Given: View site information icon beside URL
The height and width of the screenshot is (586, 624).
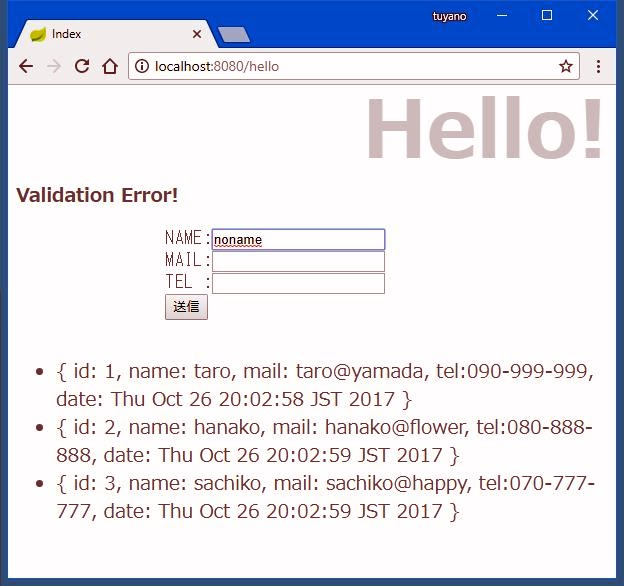Looking at the screenshot, I should click(x=142, y=67).
